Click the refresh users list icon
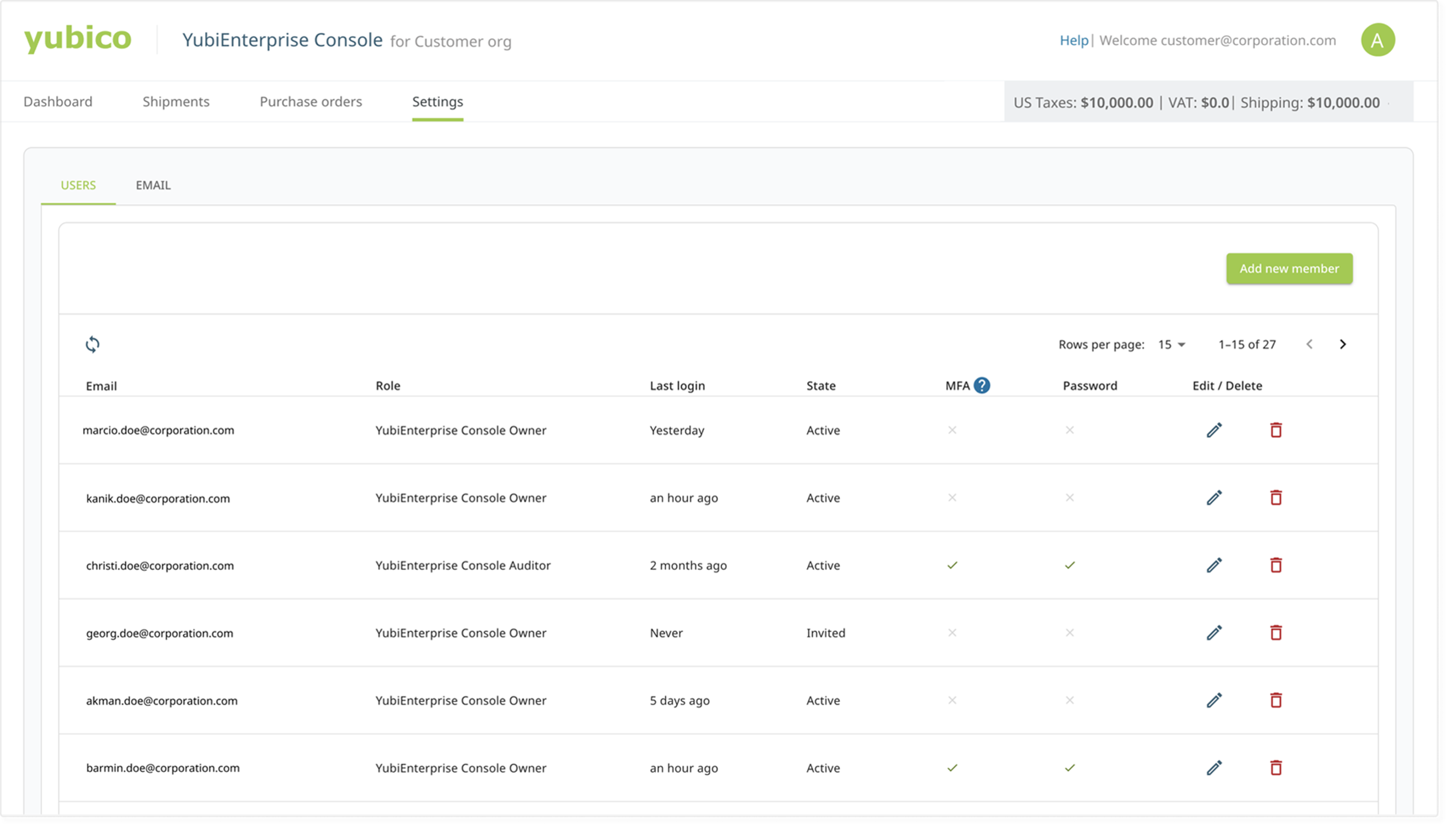This screenshot has height=837, width=1456. [93, 344]
